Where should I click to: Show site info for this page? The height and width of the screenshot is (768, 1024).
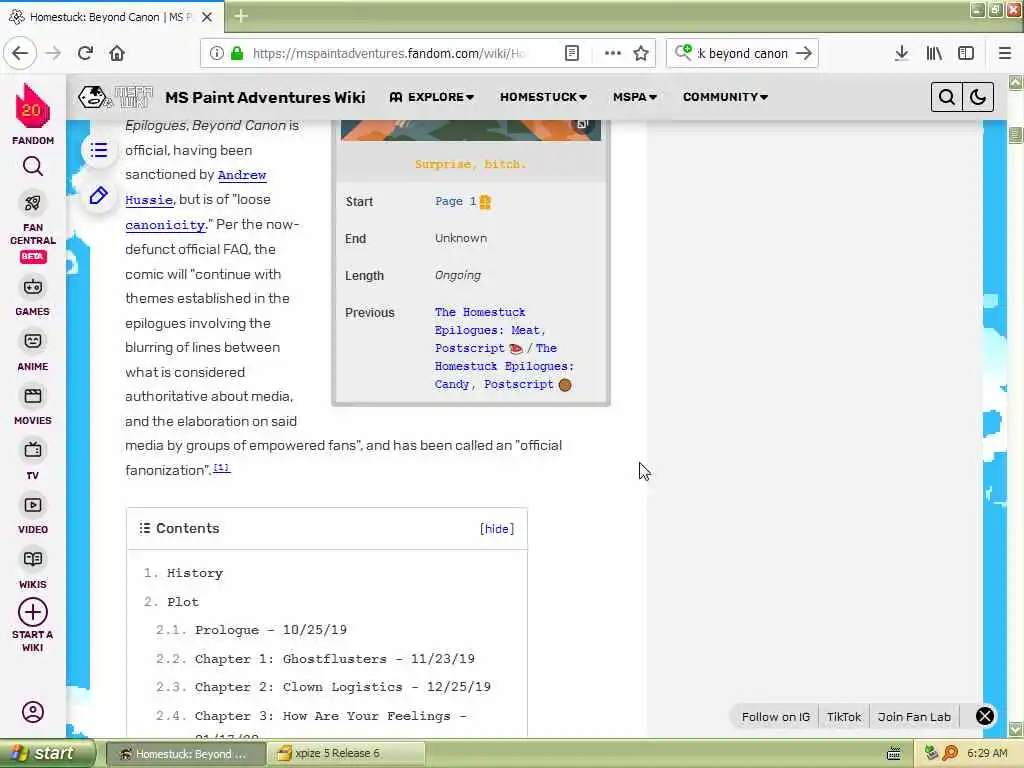(x=216, y=53)
